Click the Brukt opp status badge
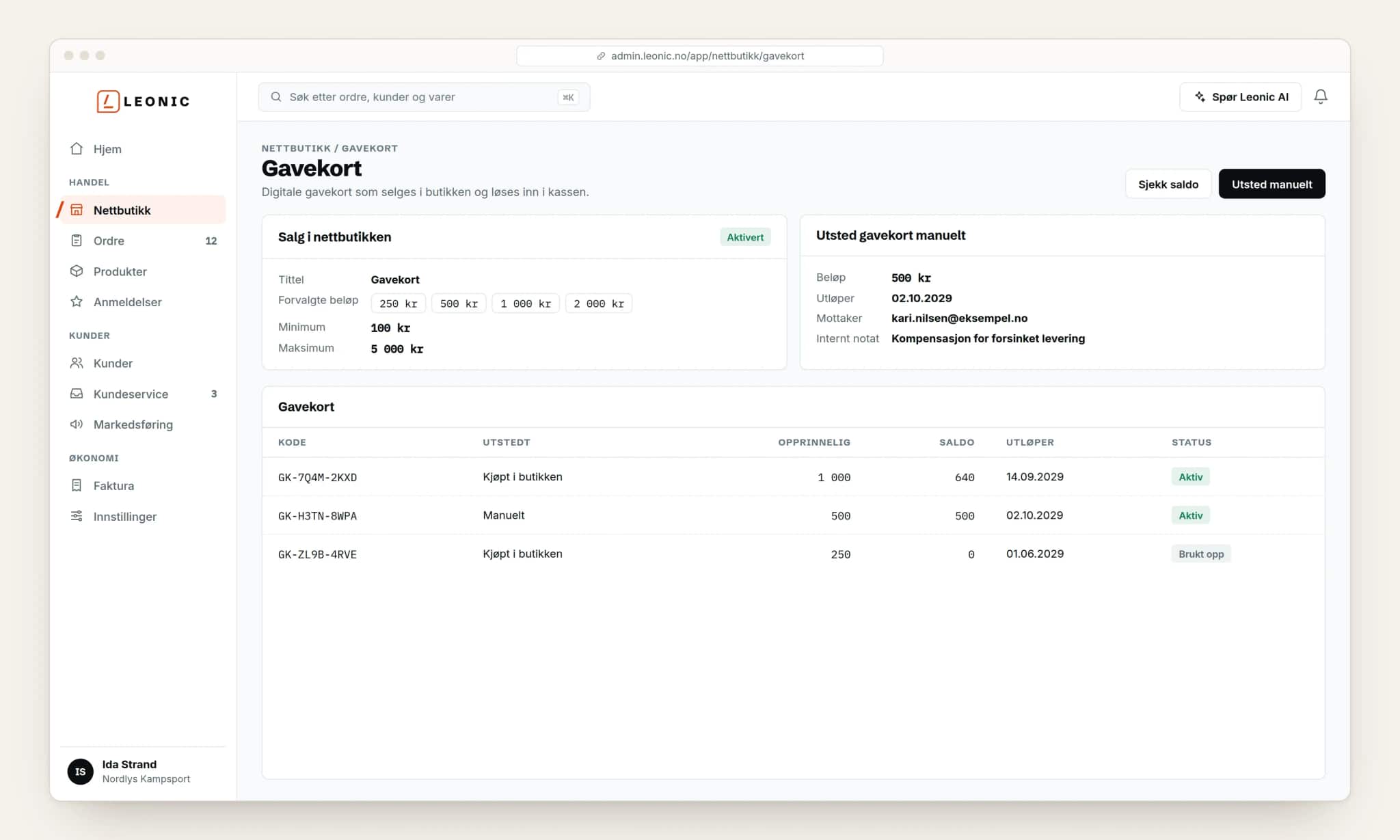 click(x=1201, y=554)
